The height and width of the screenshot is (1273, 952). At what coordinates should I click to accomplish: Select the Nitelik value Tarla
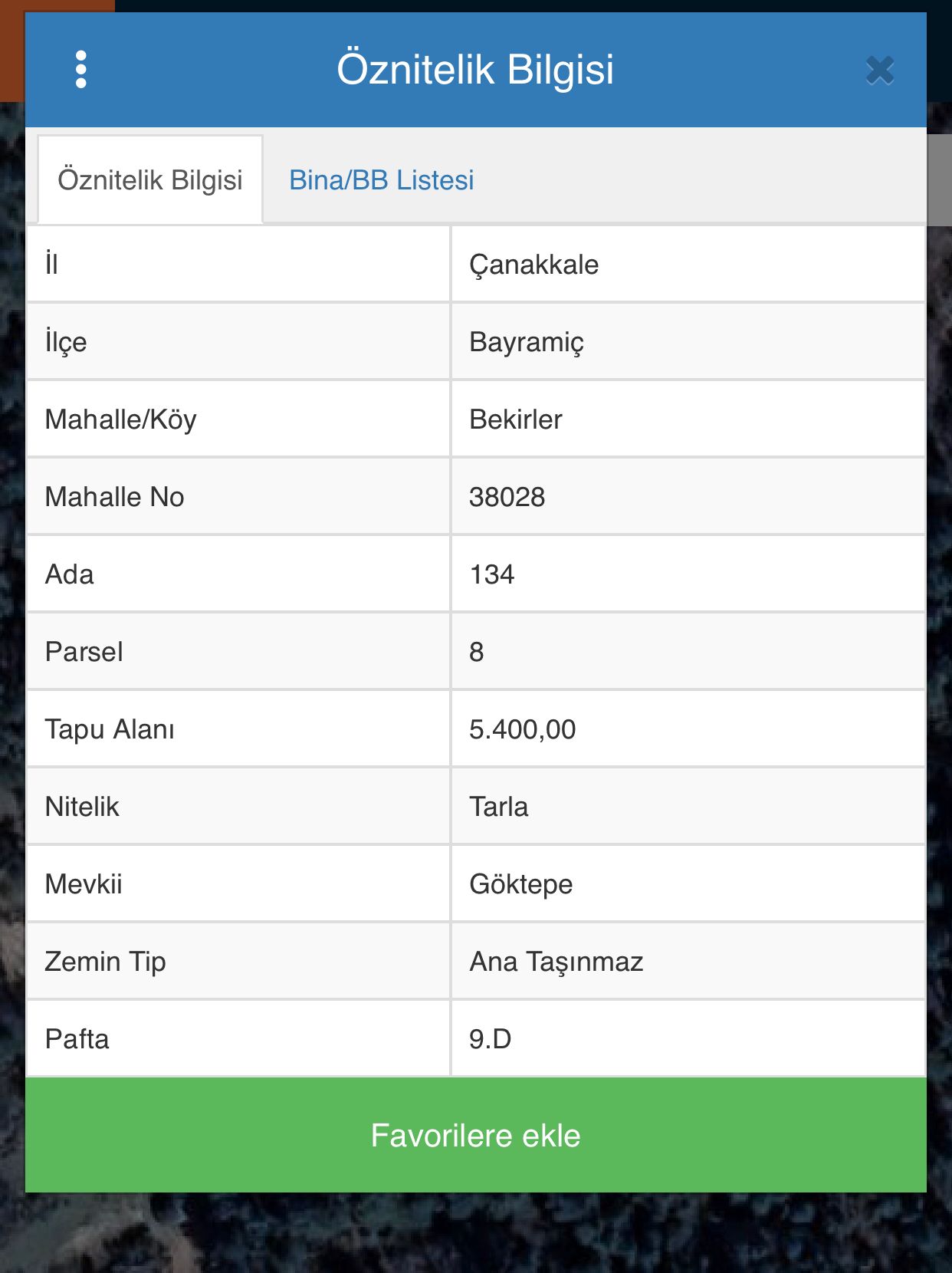tap(688, 807)
